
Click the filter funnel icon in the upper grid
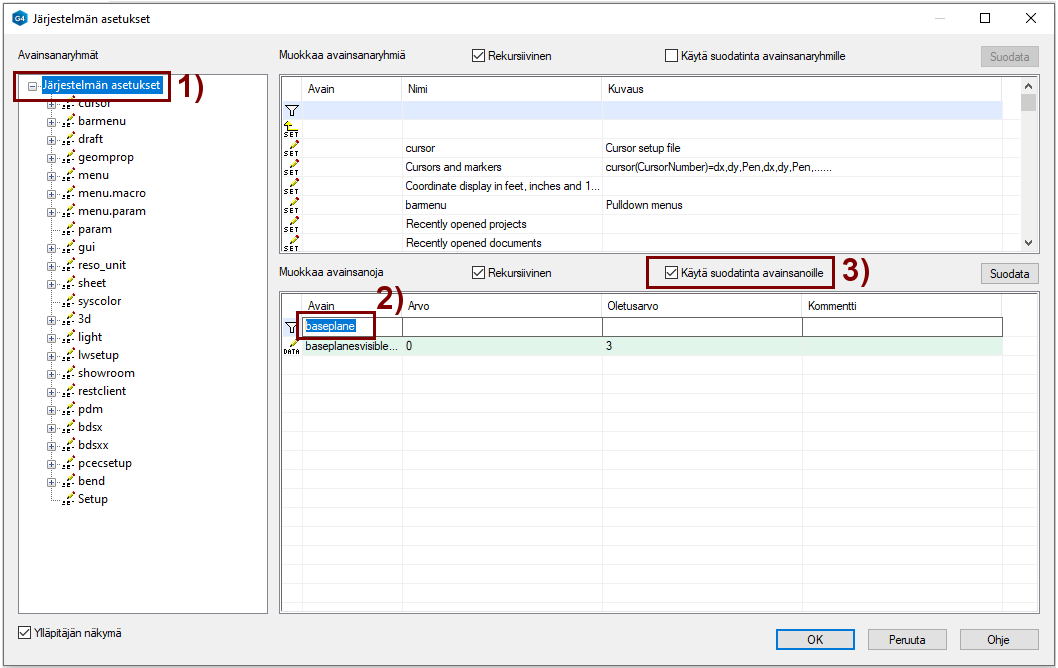[291, 111]
